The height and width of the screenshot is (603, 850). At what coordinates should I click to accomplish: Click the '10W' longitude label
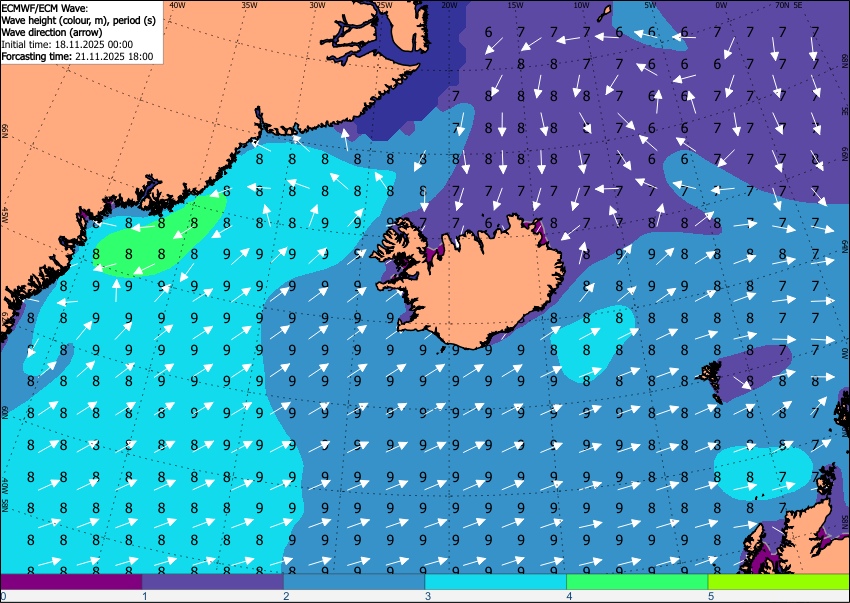581,5
